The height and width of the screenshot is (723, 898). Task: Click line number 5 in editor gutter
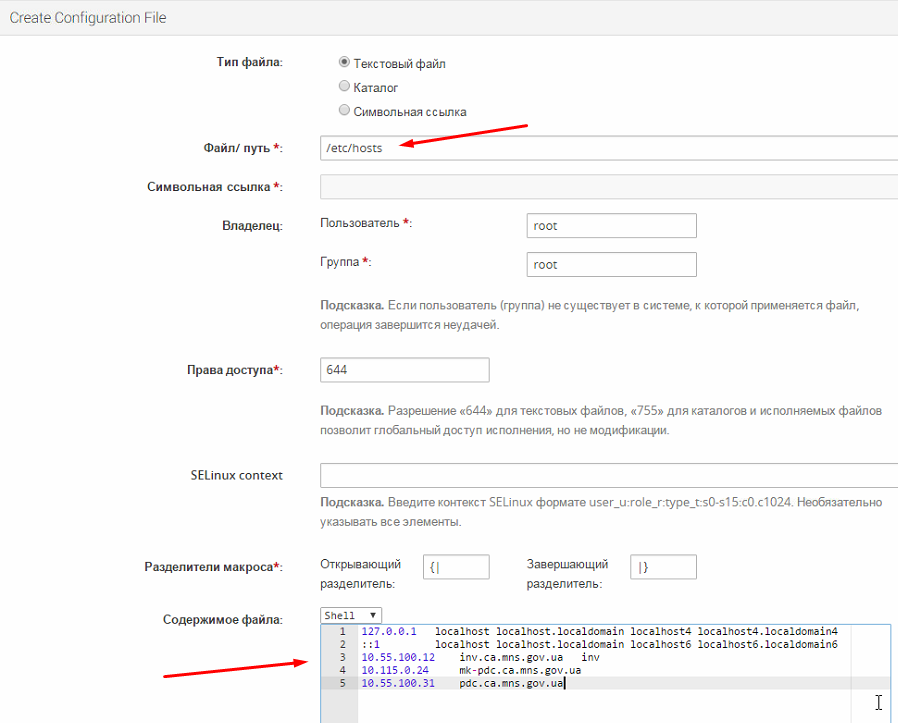point(341,683)
